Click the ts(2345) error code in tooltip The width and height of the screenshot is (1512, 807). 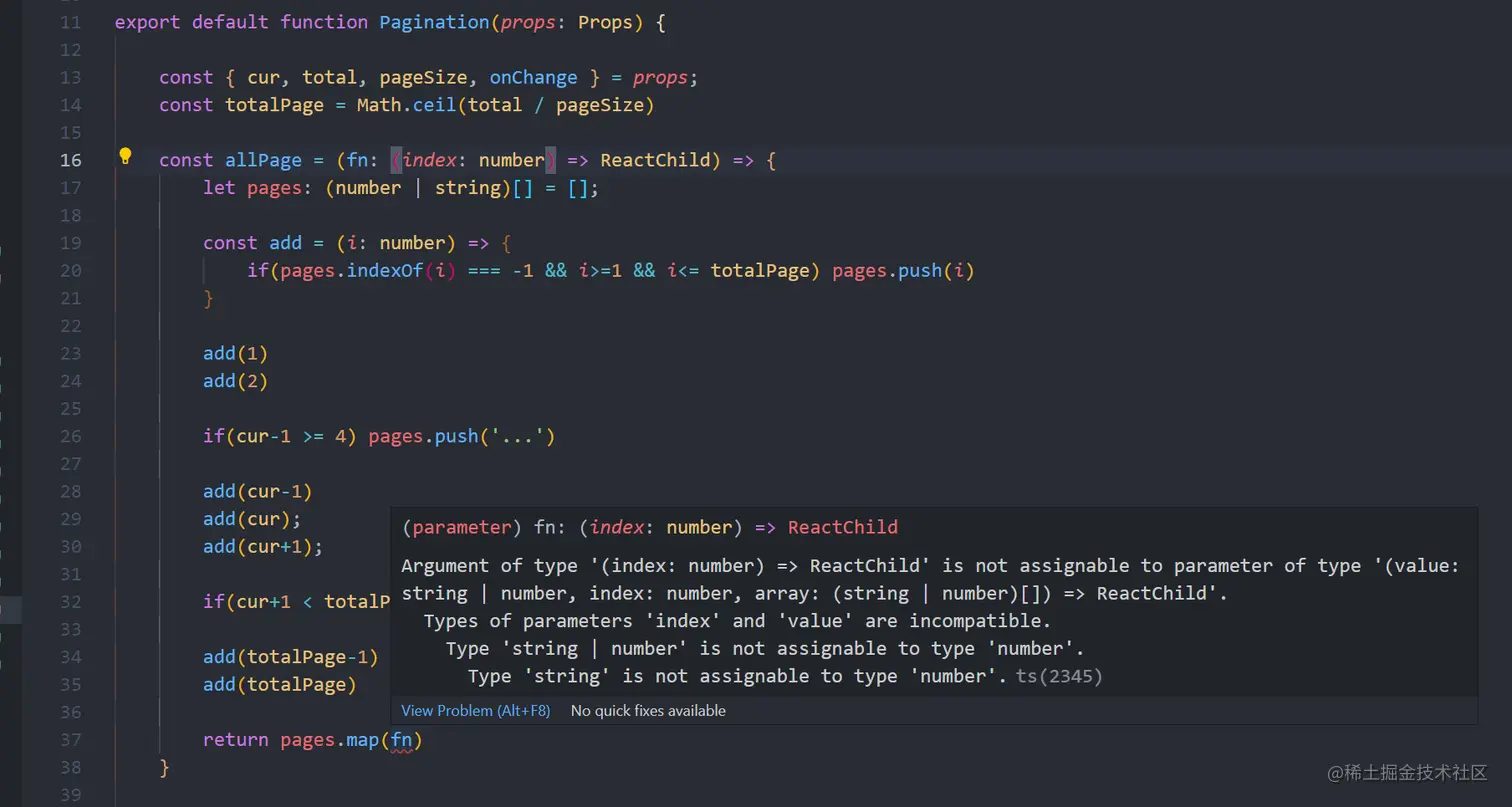pyautogui.click(x=1059, y=677)
